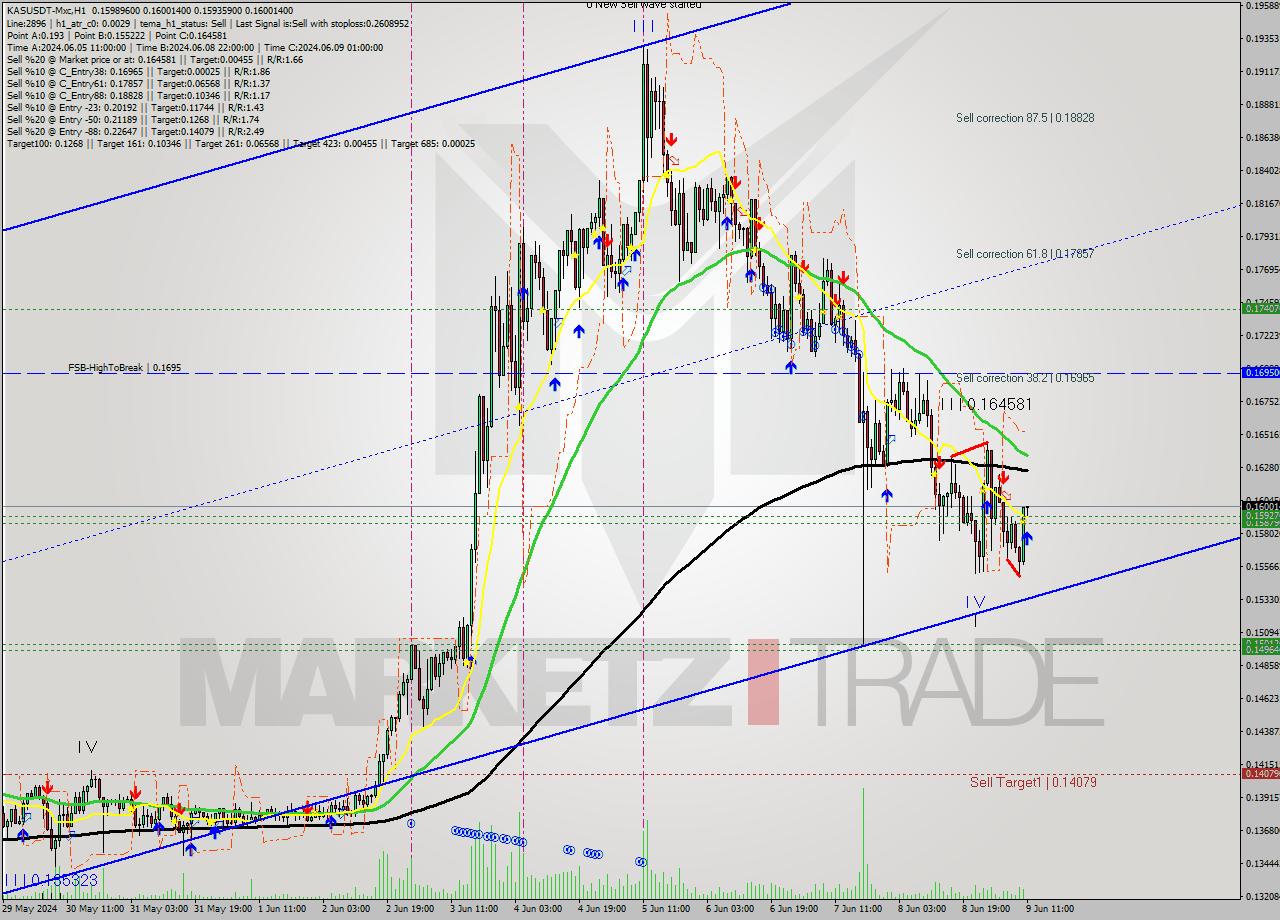This screenshot has width=1280, height=920.
Task: Select the 'Sell %20 @ Entry -88' line
Action: tap(135, 132)
